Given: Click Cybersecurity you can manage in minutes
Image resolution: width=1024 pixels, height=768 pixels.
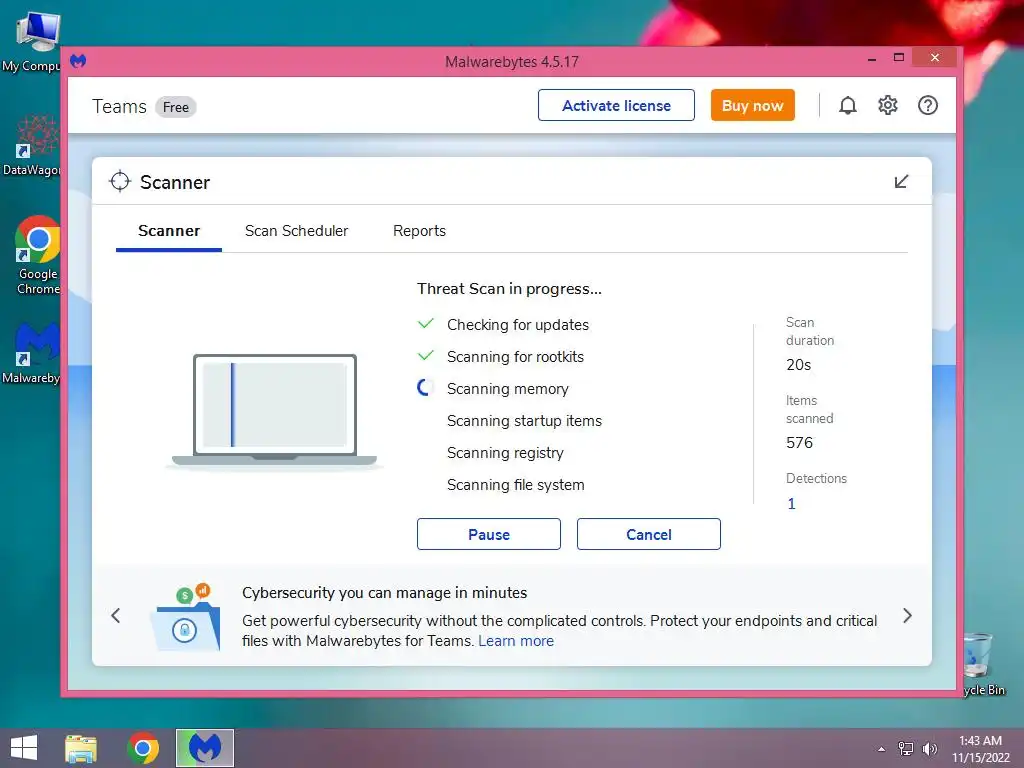Looking at the screenshot, I should (385, 592).
